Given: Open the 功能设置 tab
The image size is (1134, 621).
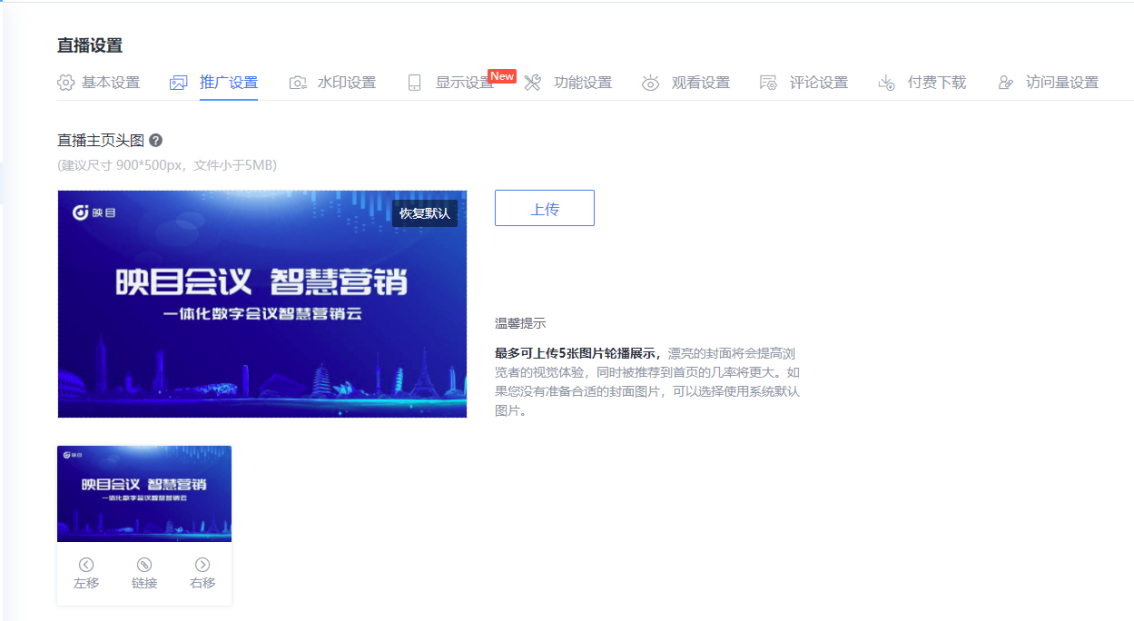Looking at the screenshot, I should (x=583, y=82).
